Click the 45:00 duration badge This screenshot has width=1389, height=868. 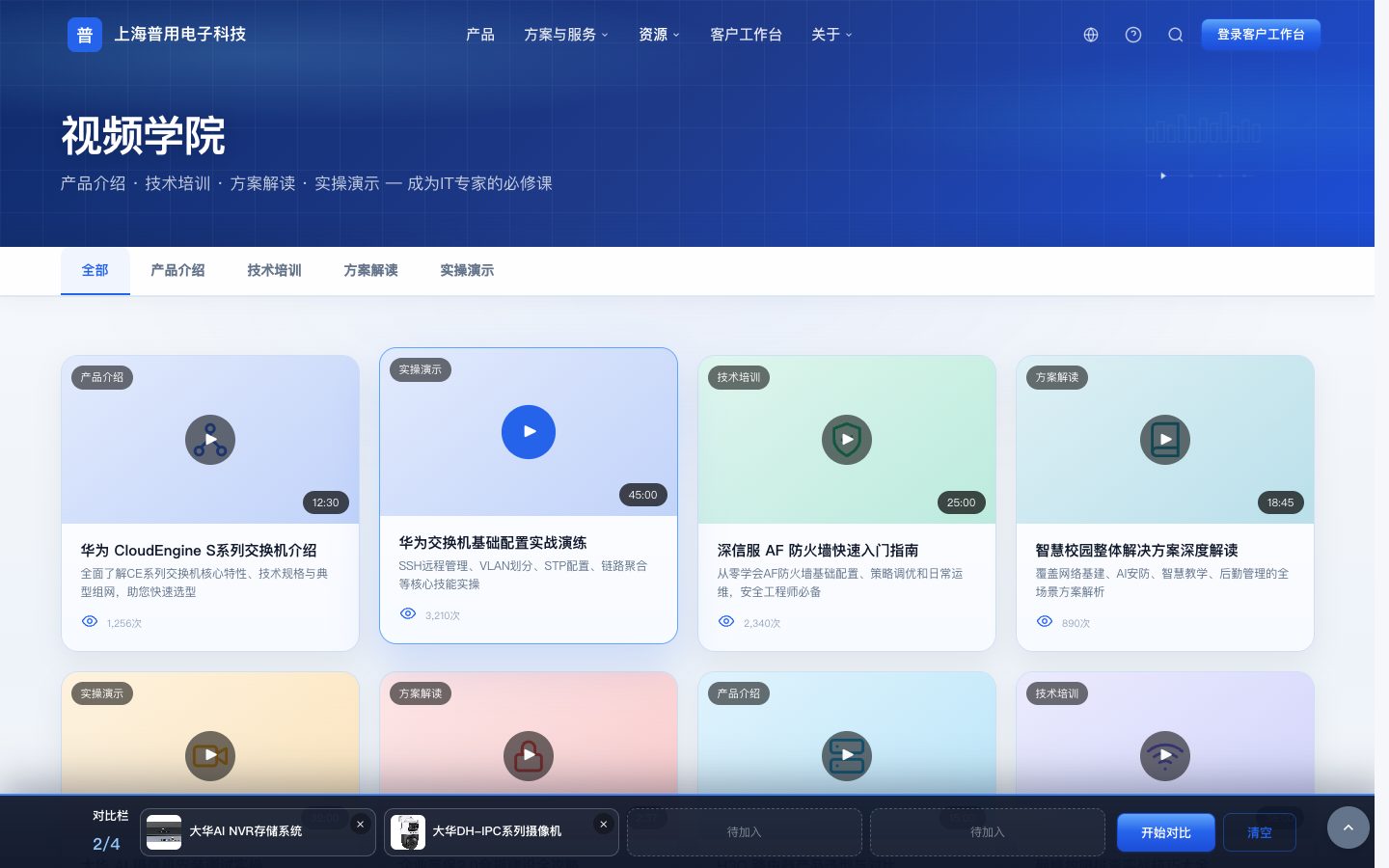click(x=643, y=495)
